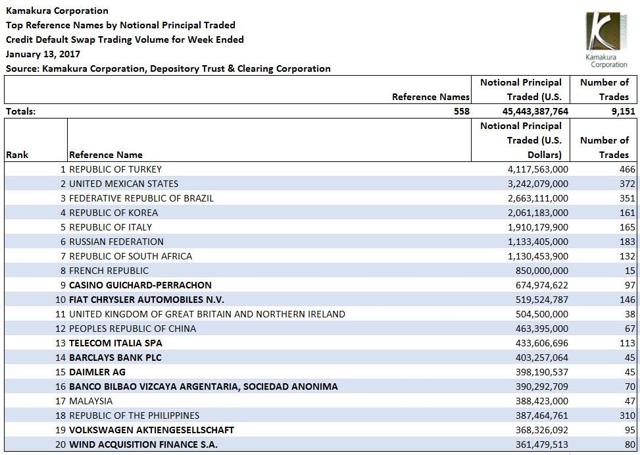
Task: Select the 'FRENCH REPUBLIC' cell
Action: coord(109,271)
